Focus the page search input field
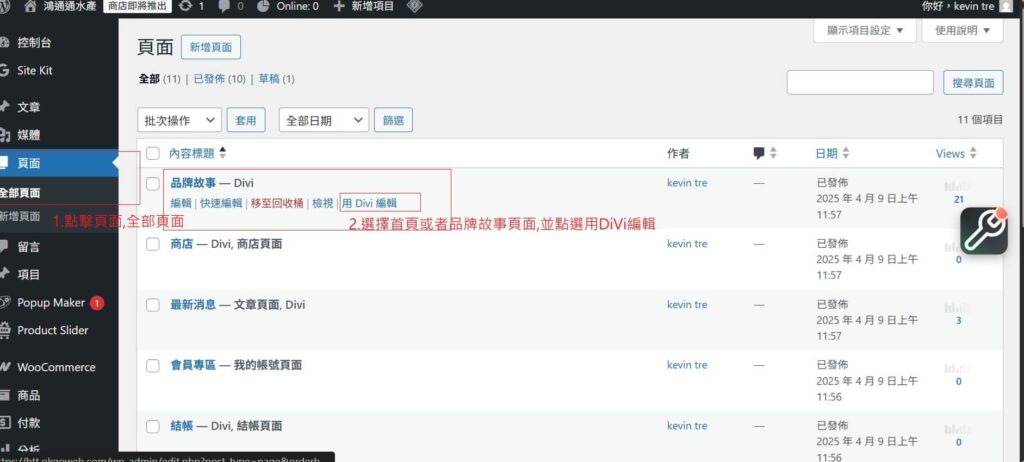This screenshot has height=462, width=1024. click(860, 83)
